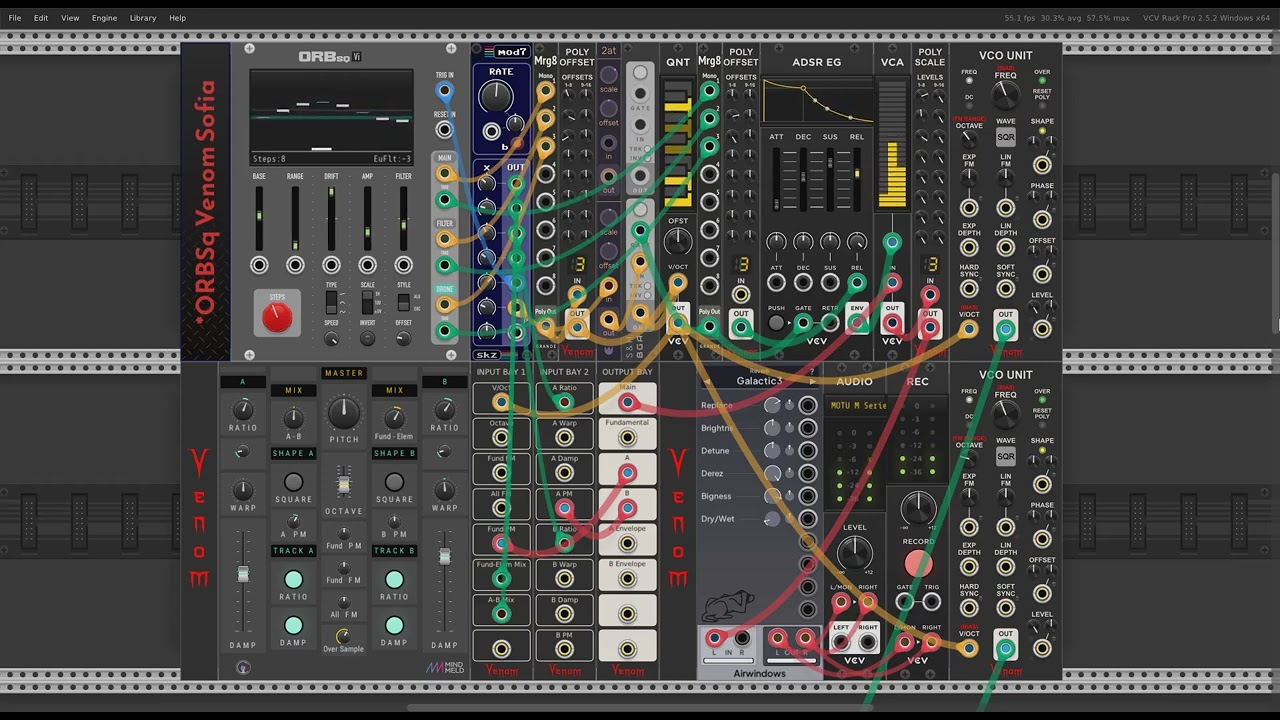Click the OCTAVE slider on Venom Sofia

click(x=343, y=483)
